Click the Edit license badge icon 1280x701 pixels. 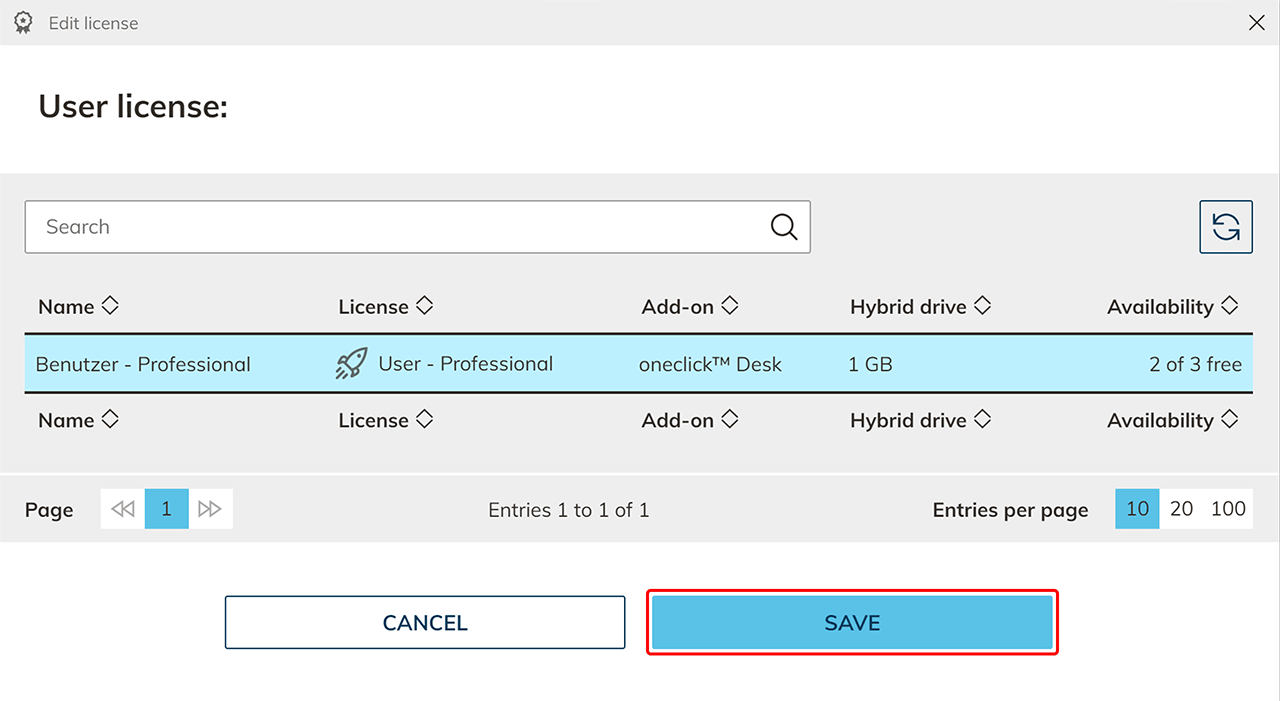(x=23, y=22)
